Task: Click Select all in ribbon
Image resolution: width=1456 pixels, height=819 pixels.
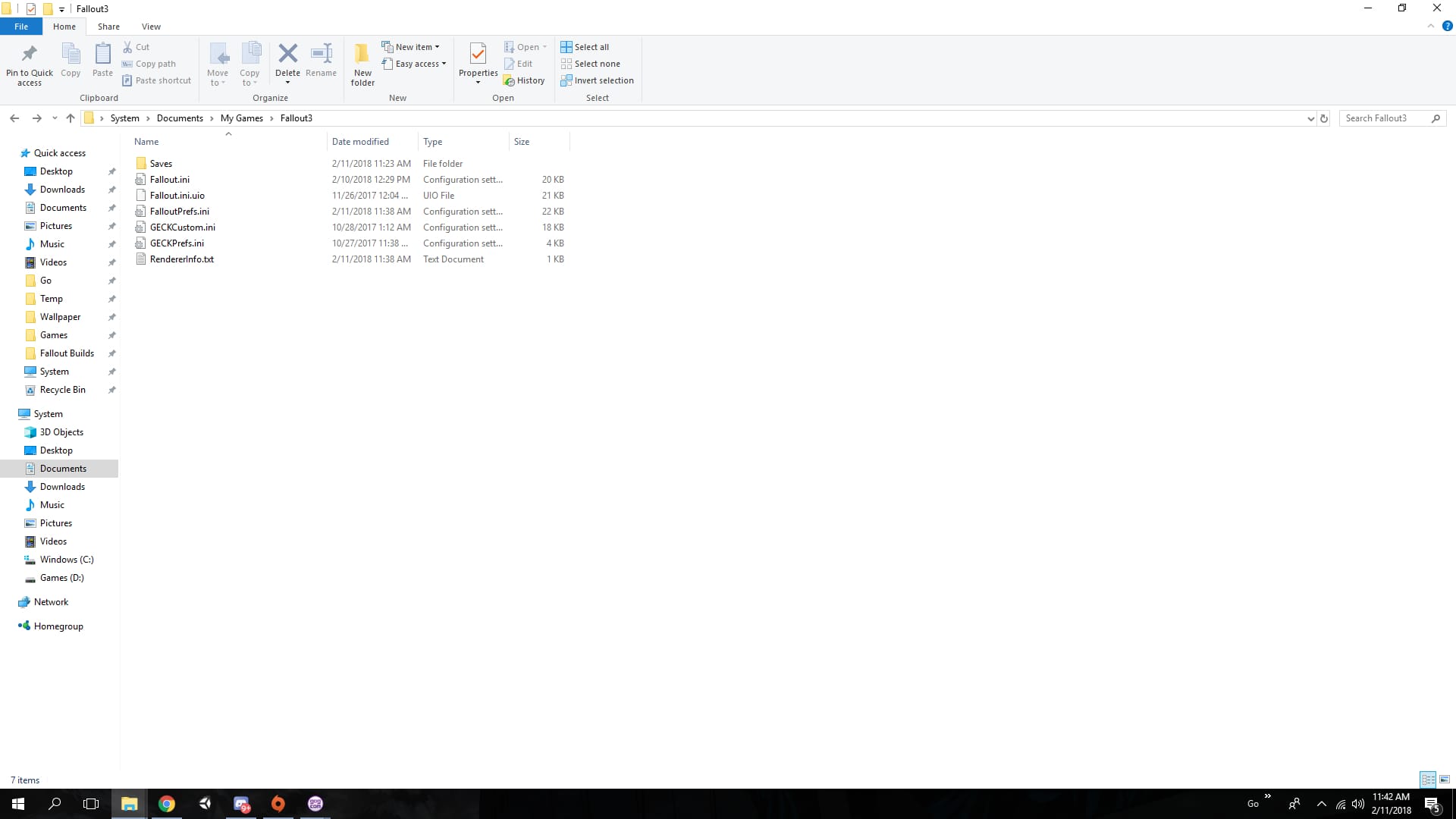Action: tap(585, 47)
